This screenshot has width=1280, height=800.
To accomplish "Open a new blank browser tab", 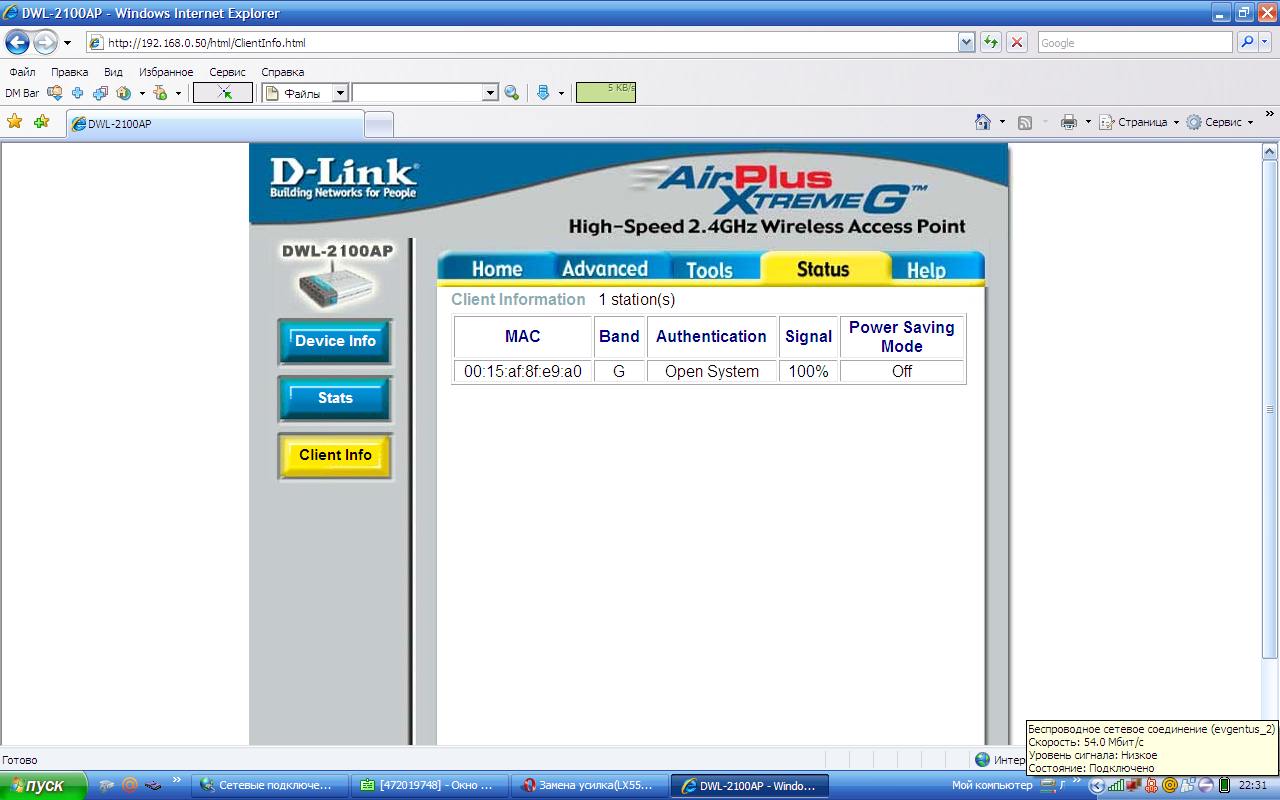I will [379, 124].
